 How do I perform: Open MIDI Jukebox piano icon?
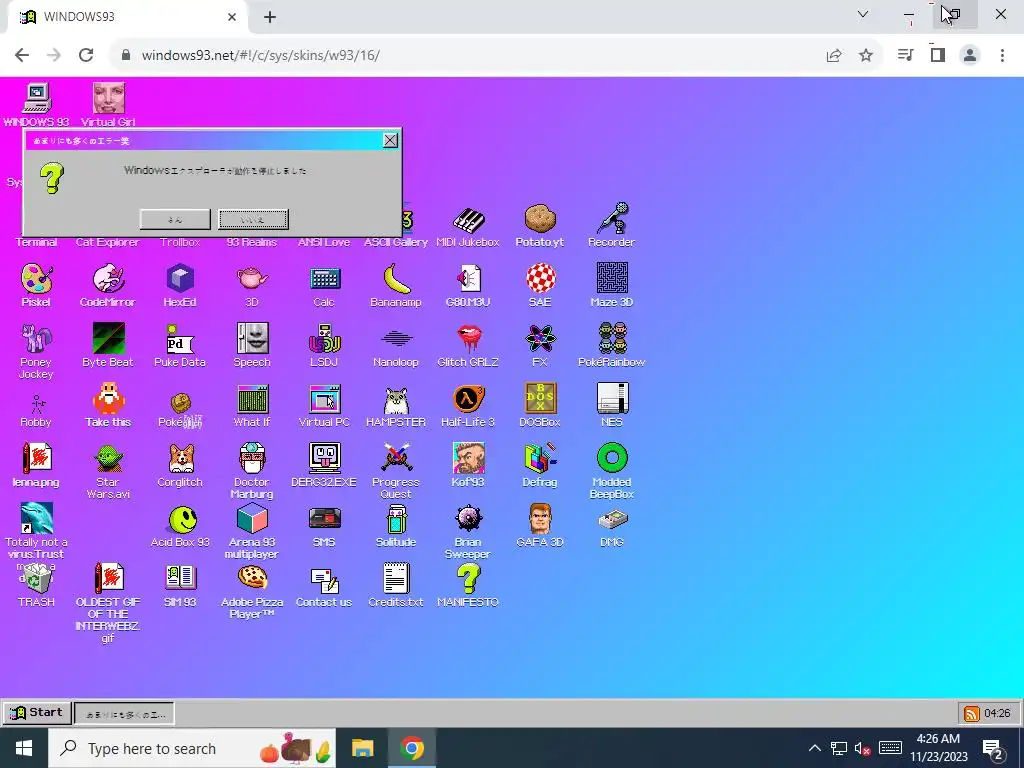click(x=468, y=220)
